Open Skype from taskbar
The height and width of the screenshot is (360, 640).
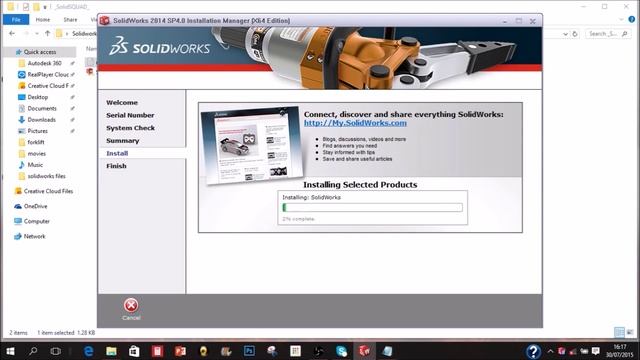tap(341, 351)
